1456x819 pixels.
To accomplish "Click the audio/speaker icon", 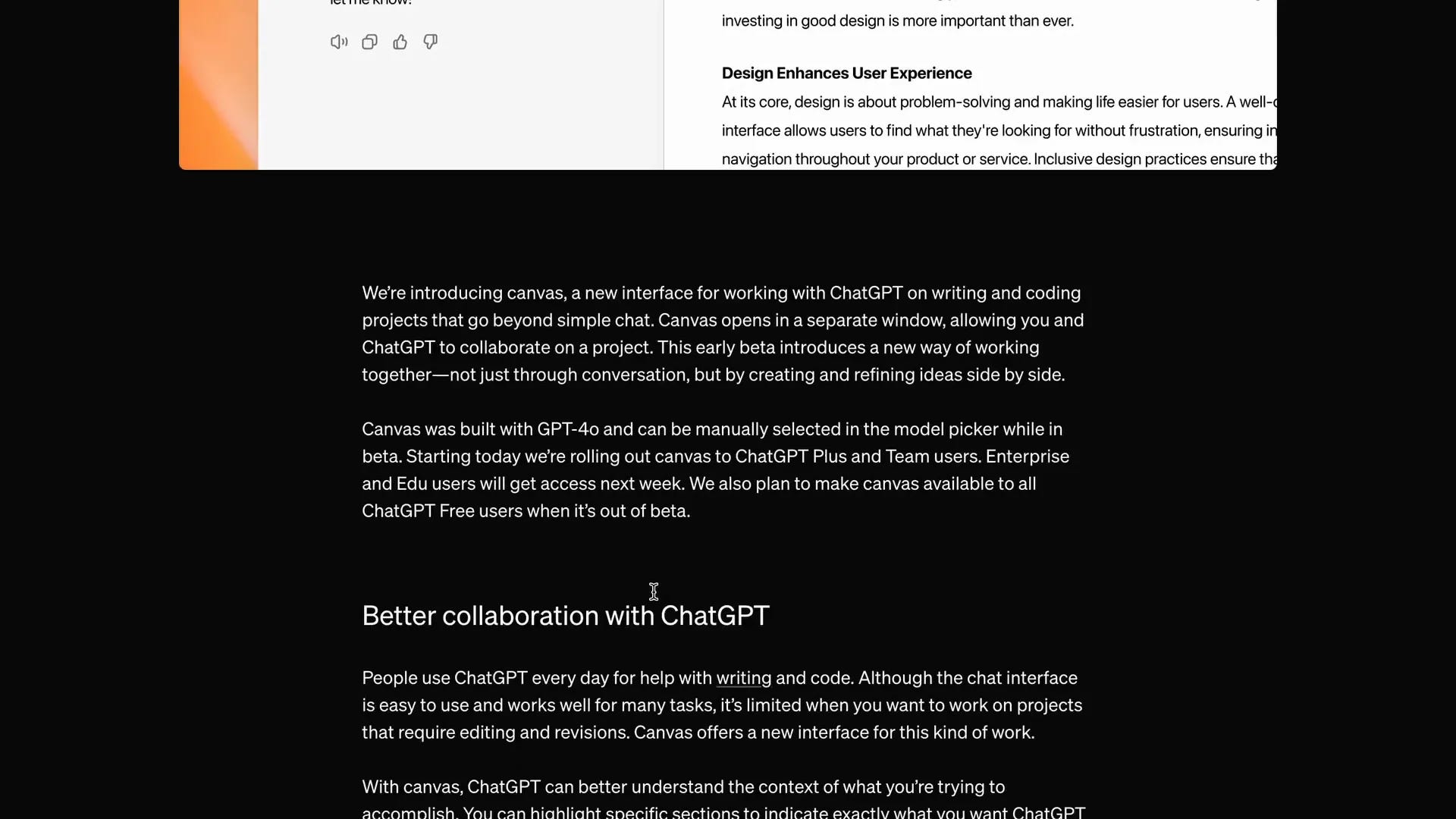I will coord(338,42).
